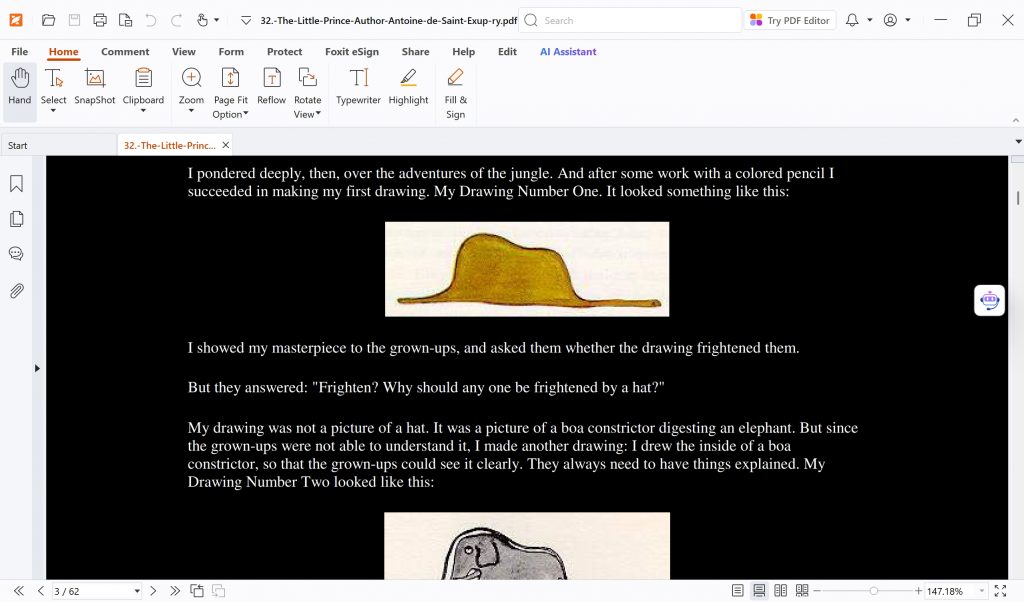Click the Try PDF Editor button

coord(790,20)
